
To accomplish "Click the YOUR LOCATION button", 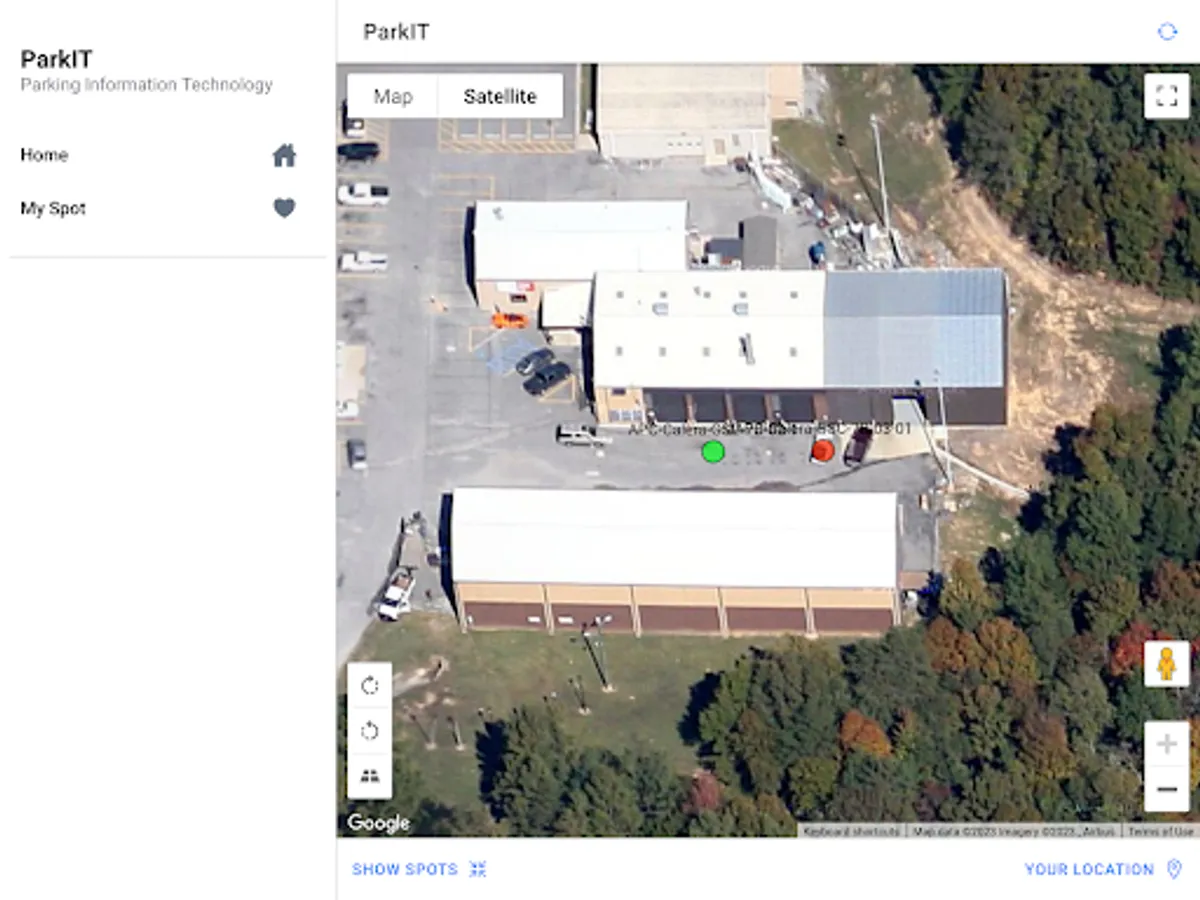I will [x=1104, y=869].
